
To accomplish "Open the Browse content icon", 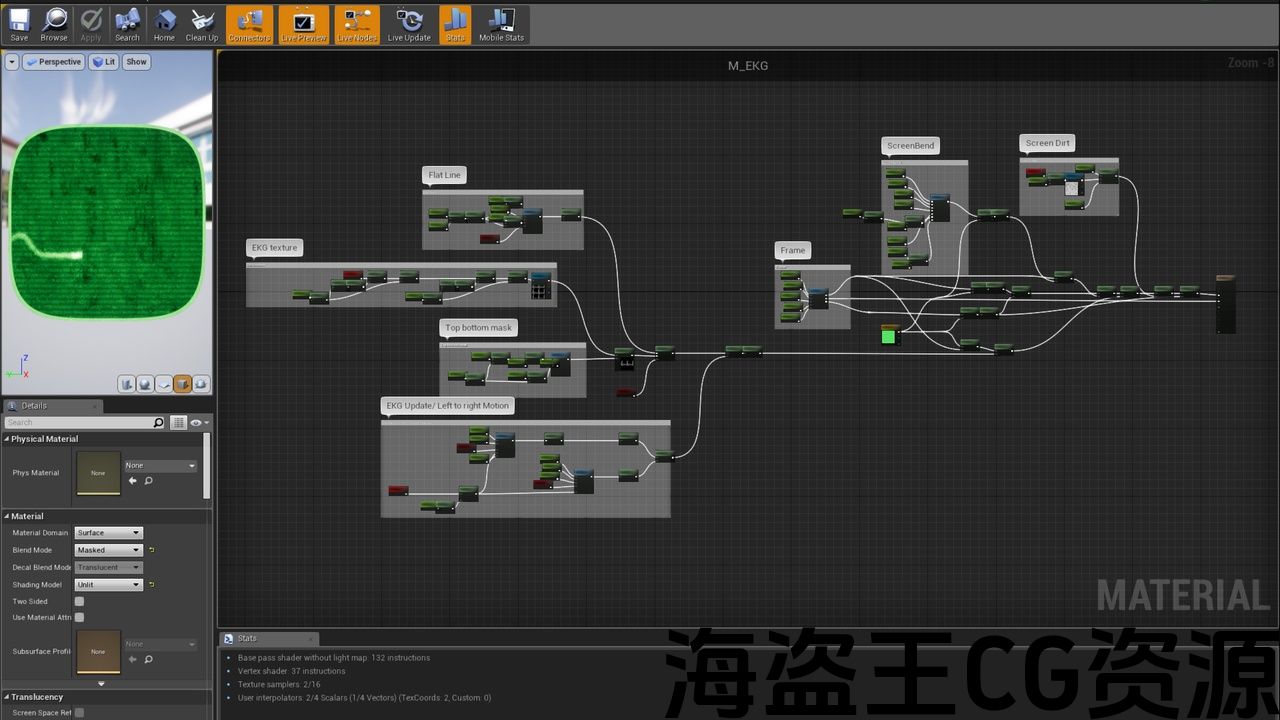I will pyautogui.click(x=54, y=25).
